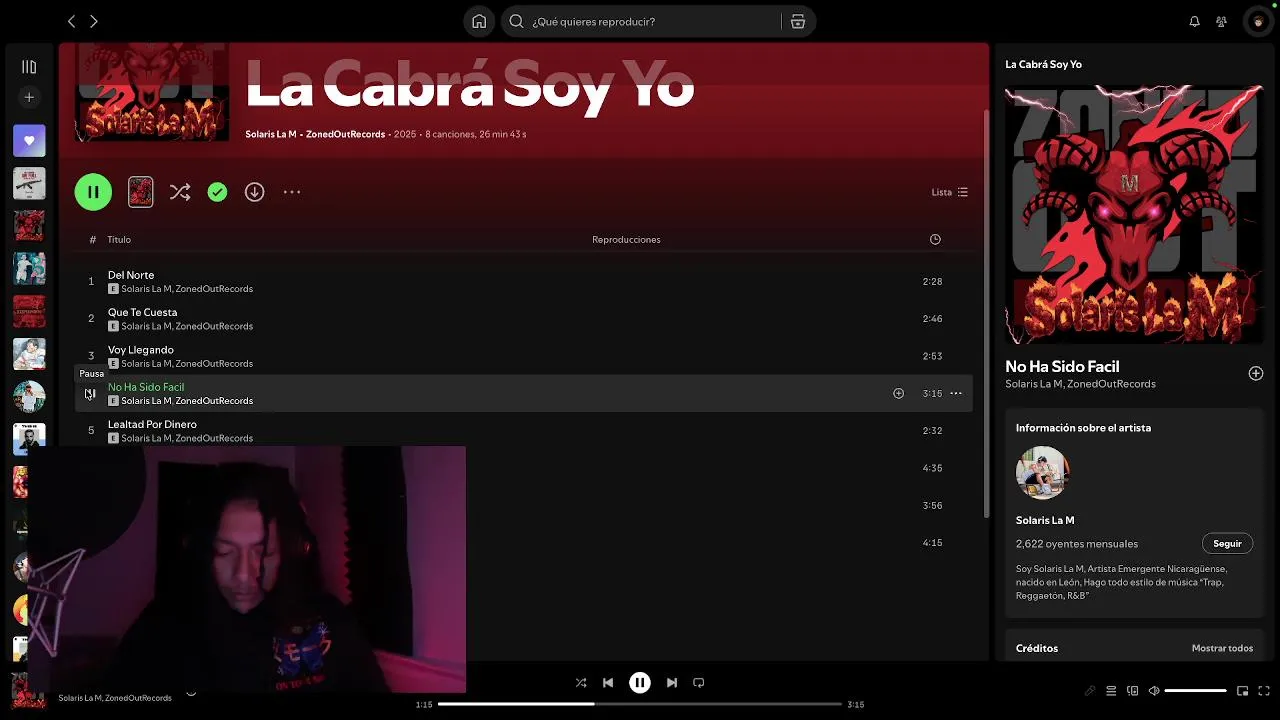Pause the album with the big green button
The image size is (1280, 720).
(93, 192)
